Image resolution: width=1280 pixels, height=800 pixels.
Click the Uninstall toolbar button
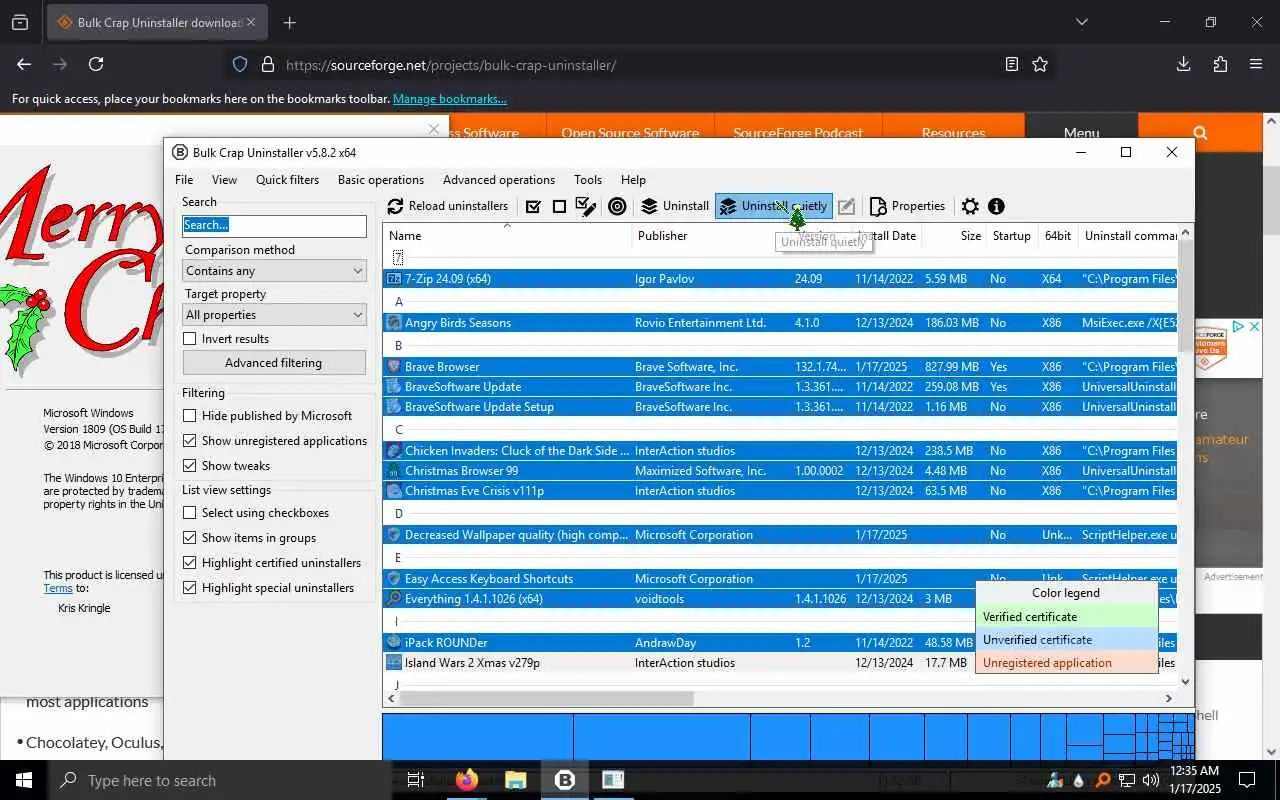coord(675,206)
